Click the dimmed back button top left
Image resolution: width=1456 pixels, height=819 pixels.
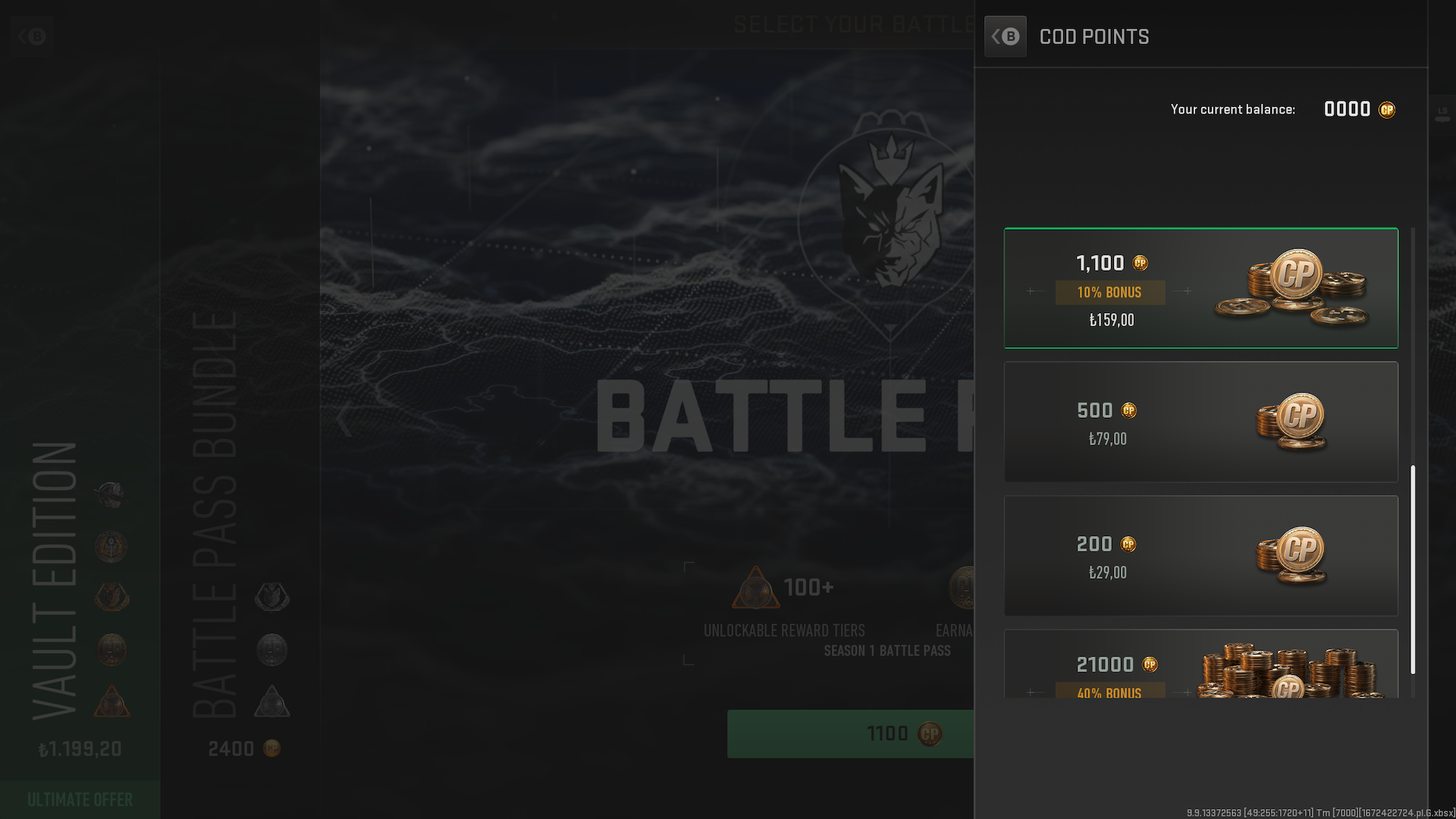(32, 36)
